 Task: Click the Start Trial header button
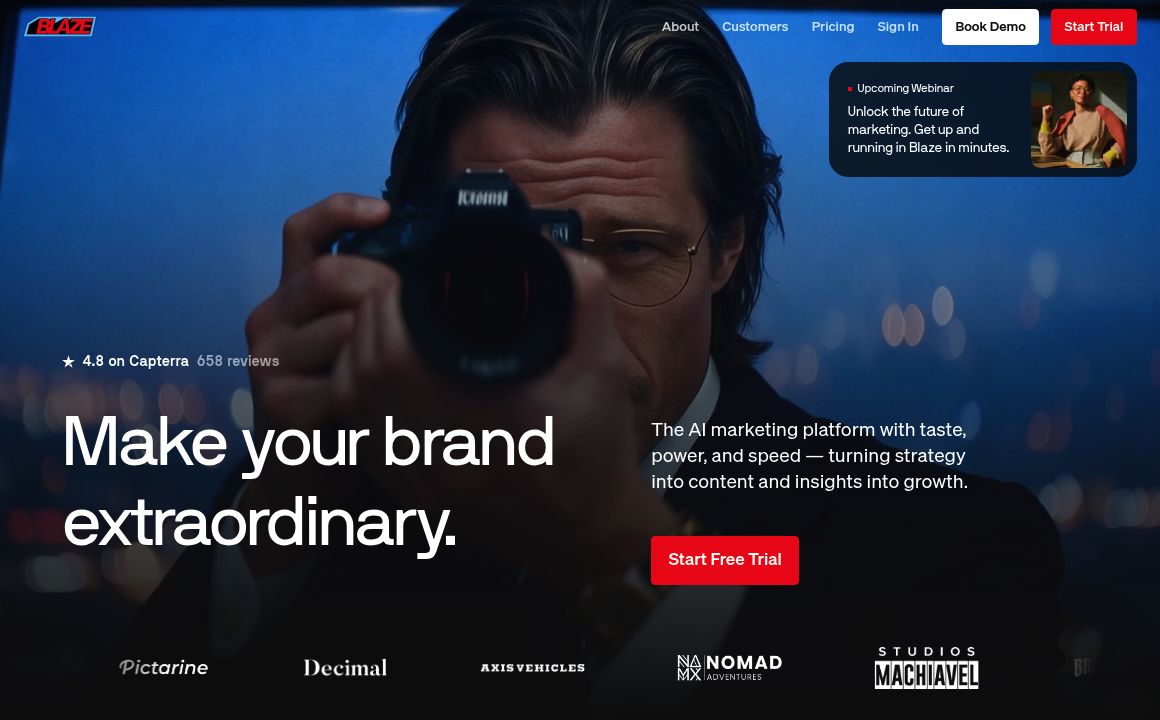click(x=1093, y=27)
